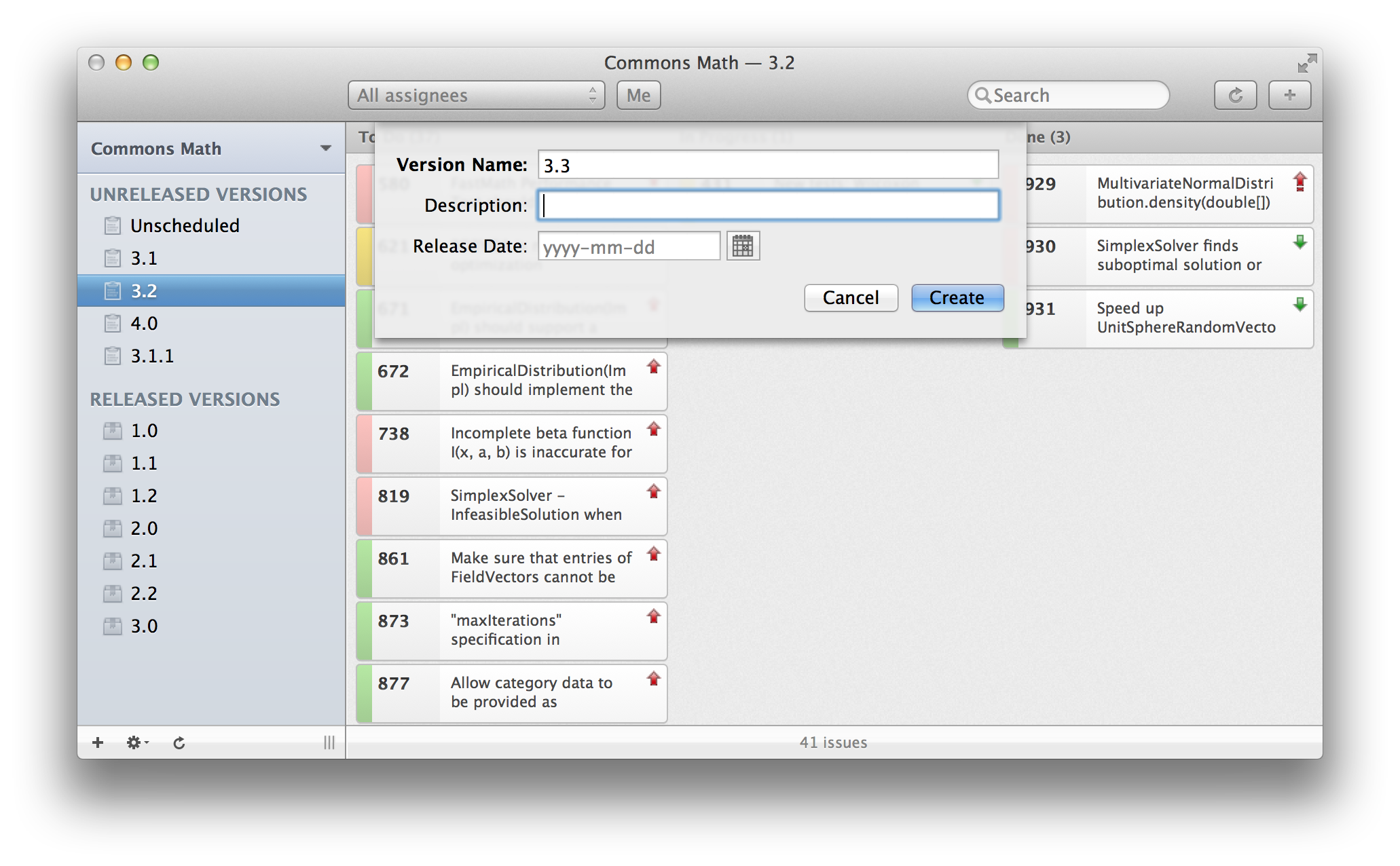Select version 4.0 in the sidebar

click(x=144, y=323)
